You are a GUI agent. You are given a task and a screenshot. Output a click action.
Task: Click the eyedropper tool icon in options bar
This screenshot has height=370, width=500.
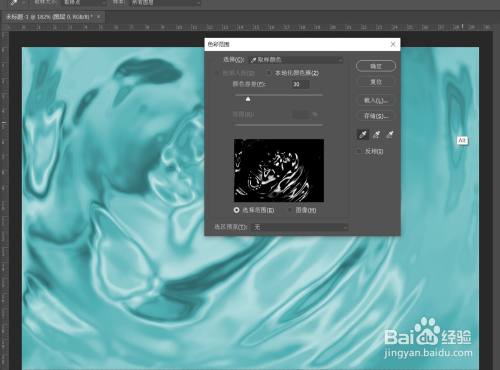(x=13, y=3)
